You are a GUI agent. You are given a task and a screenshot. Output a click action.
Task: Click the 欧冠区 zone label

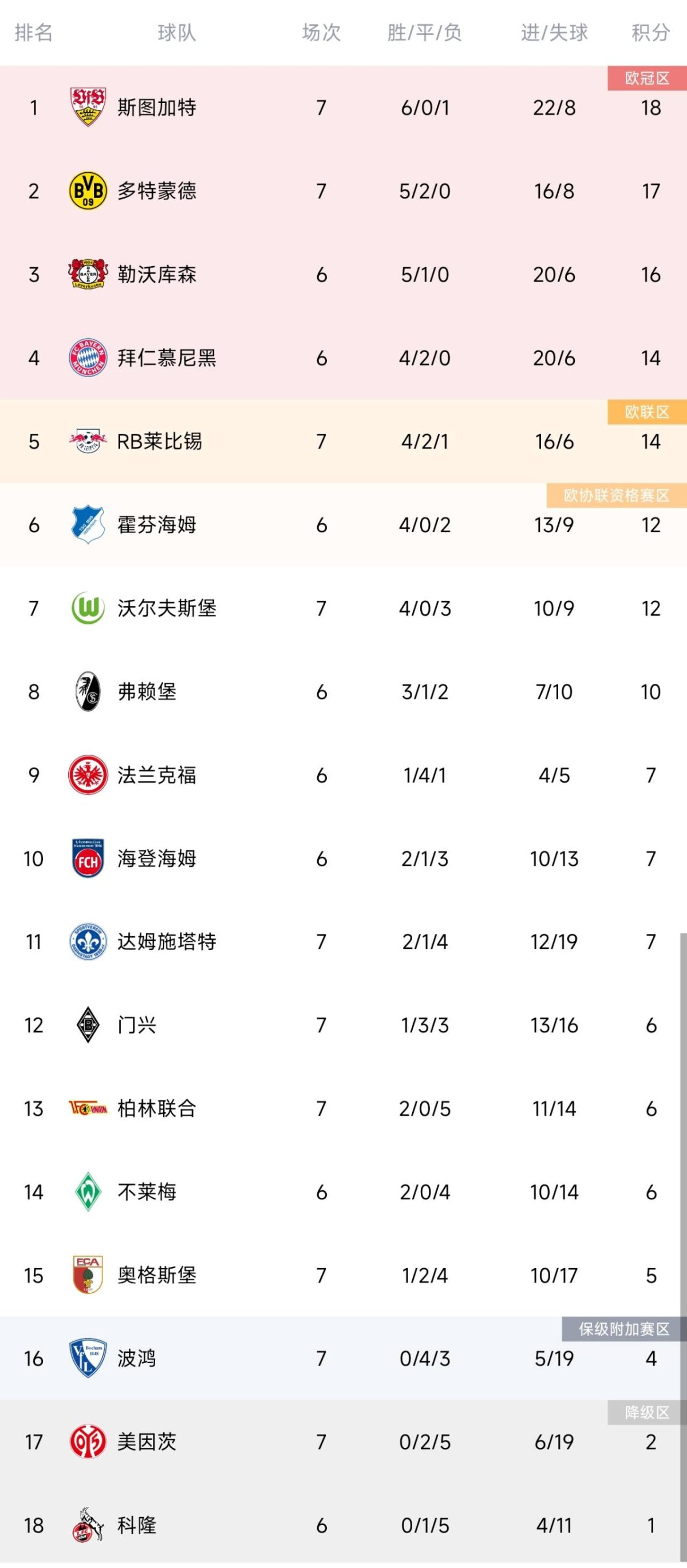coord(647,78)
